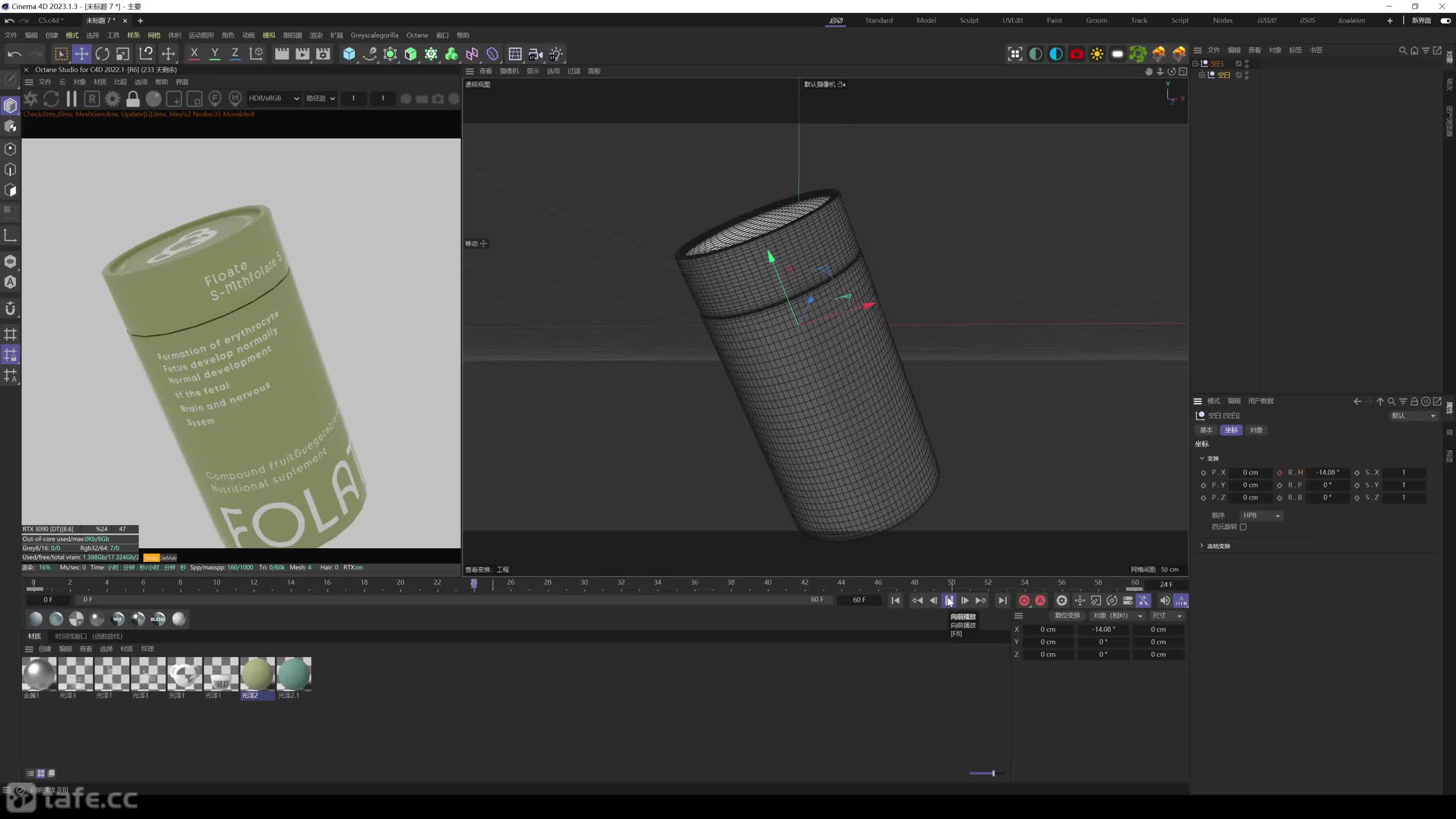Restart the Octane live render
The width and height of the screenshot is (1456, 819).
coord(51,99)
